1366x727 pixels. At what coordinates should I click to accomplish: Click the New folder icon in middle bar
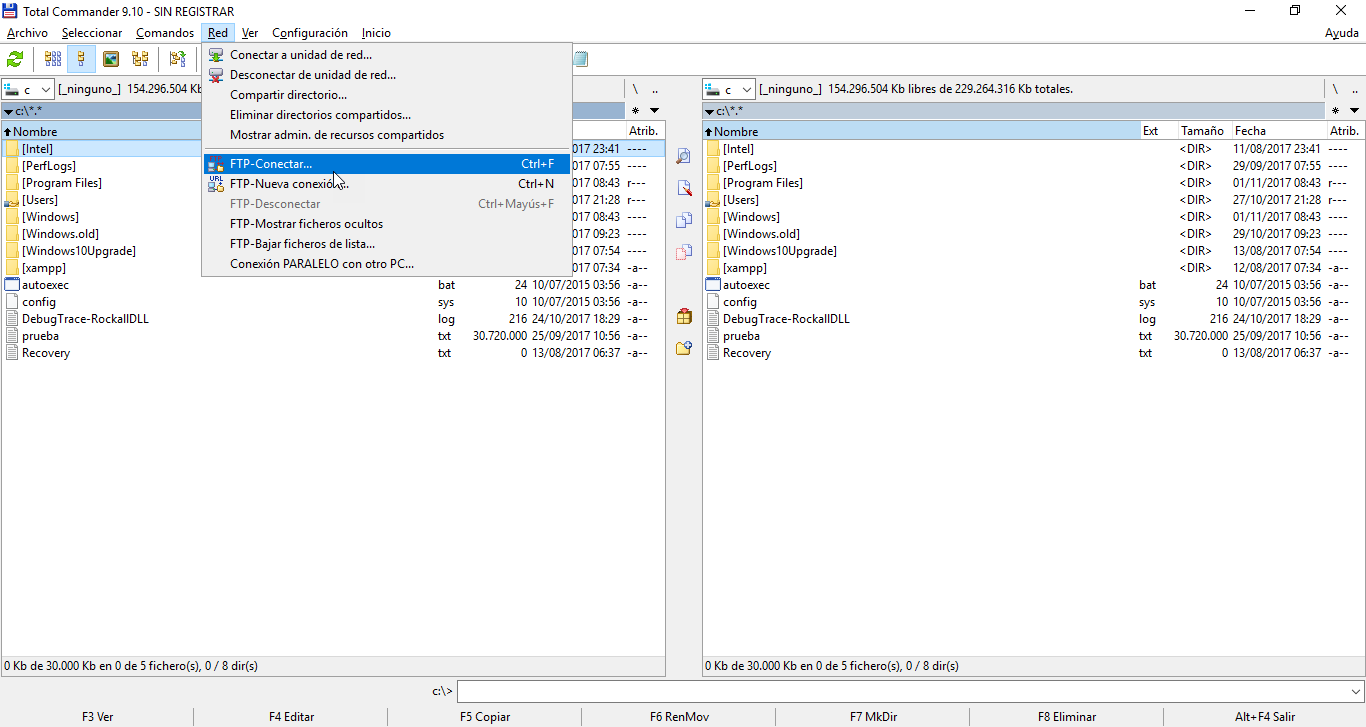(684, 348)
